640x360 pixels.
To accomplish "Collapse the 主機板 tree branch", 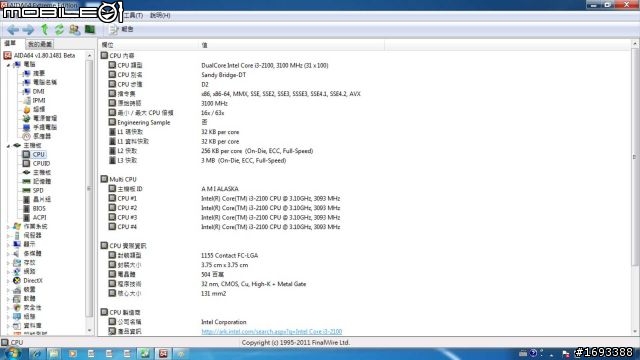I will coord(8,146).
